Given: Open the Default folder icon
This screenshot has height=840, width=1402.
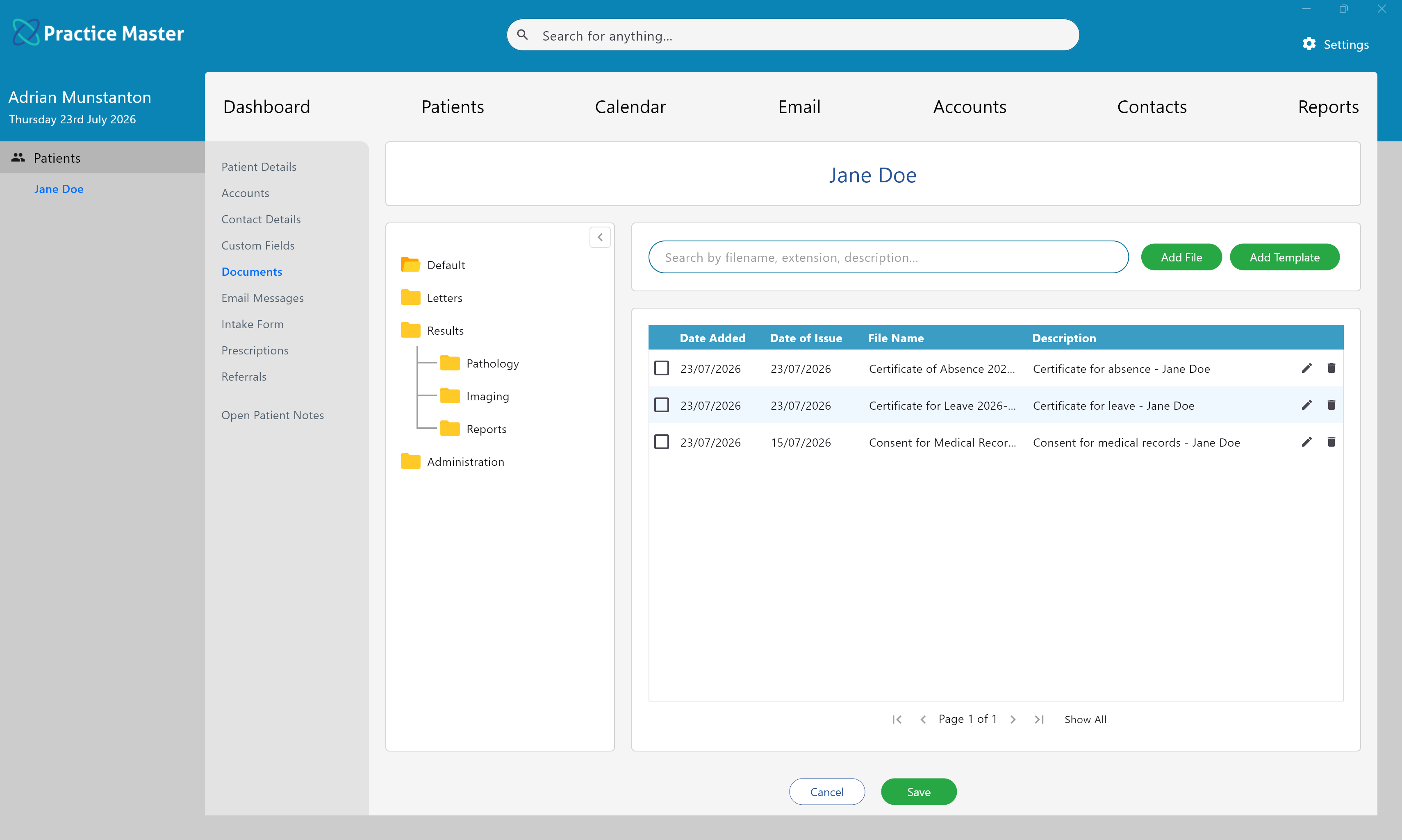Looking at the screenshot, I should tap(410, 264).
